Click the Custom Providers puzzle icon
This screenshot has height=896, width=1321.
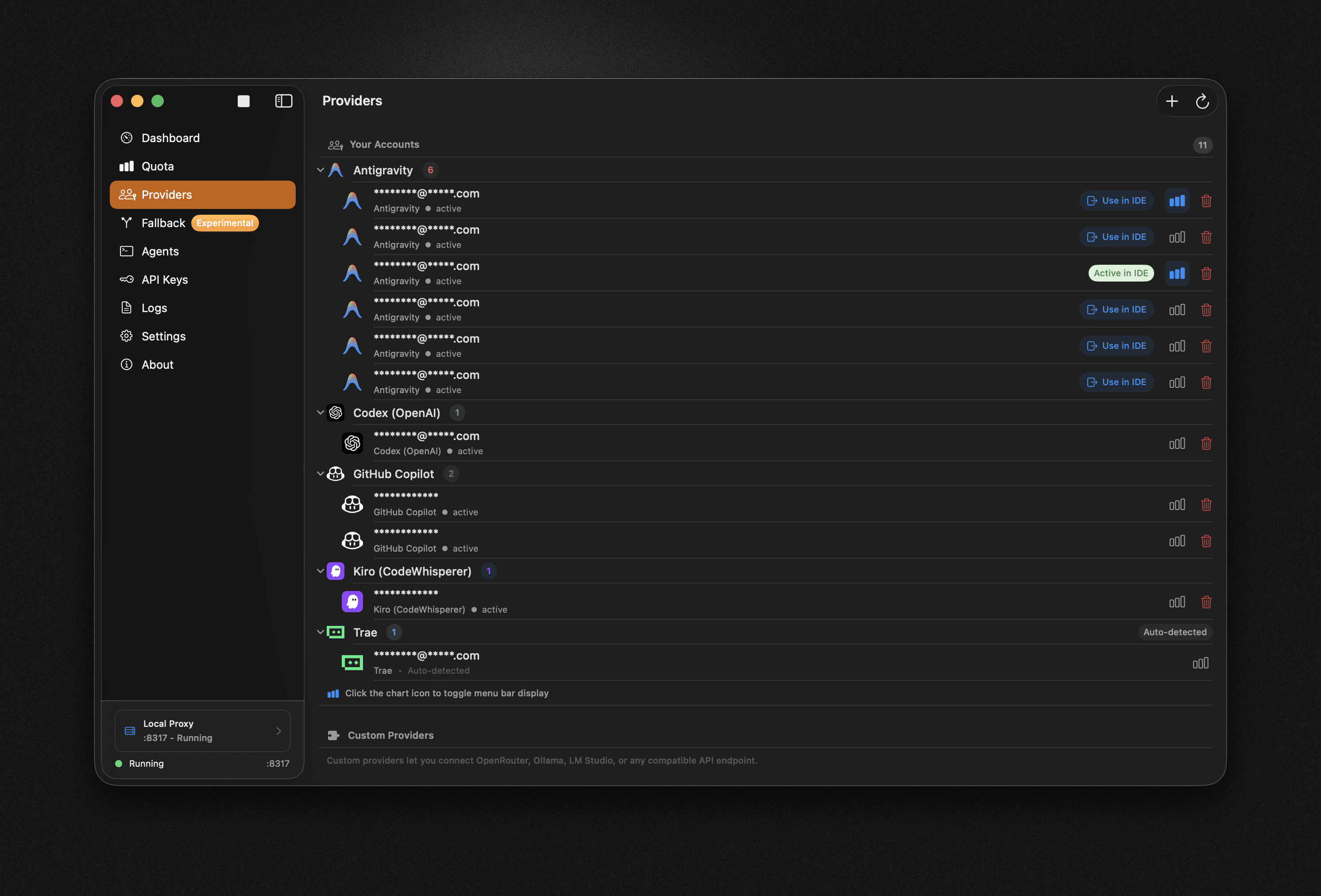pyautogui.click(x=334, y=735)
